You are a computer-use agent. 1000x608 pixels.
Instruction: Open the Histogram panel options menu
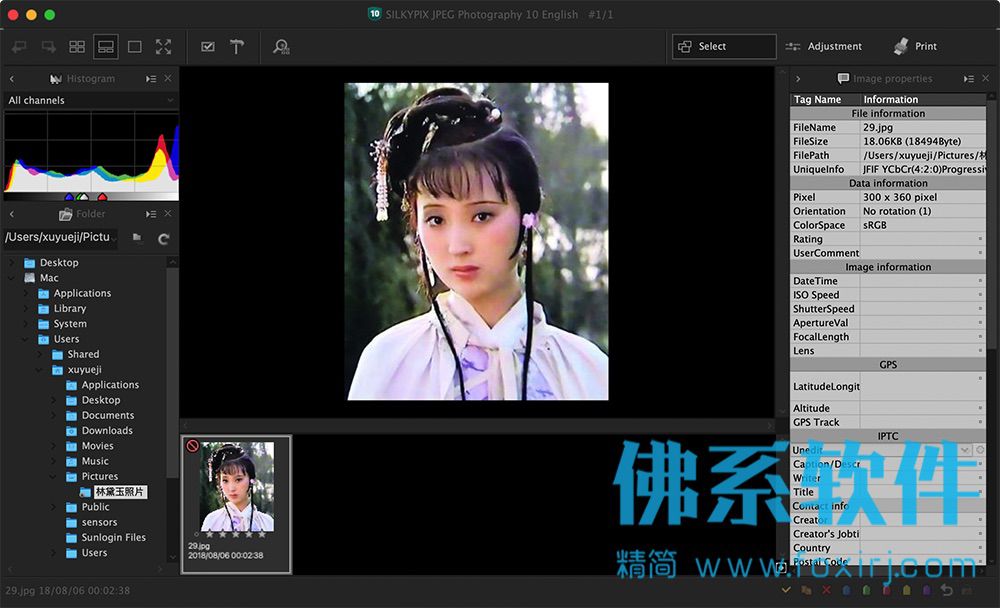(x=151, y=78)
